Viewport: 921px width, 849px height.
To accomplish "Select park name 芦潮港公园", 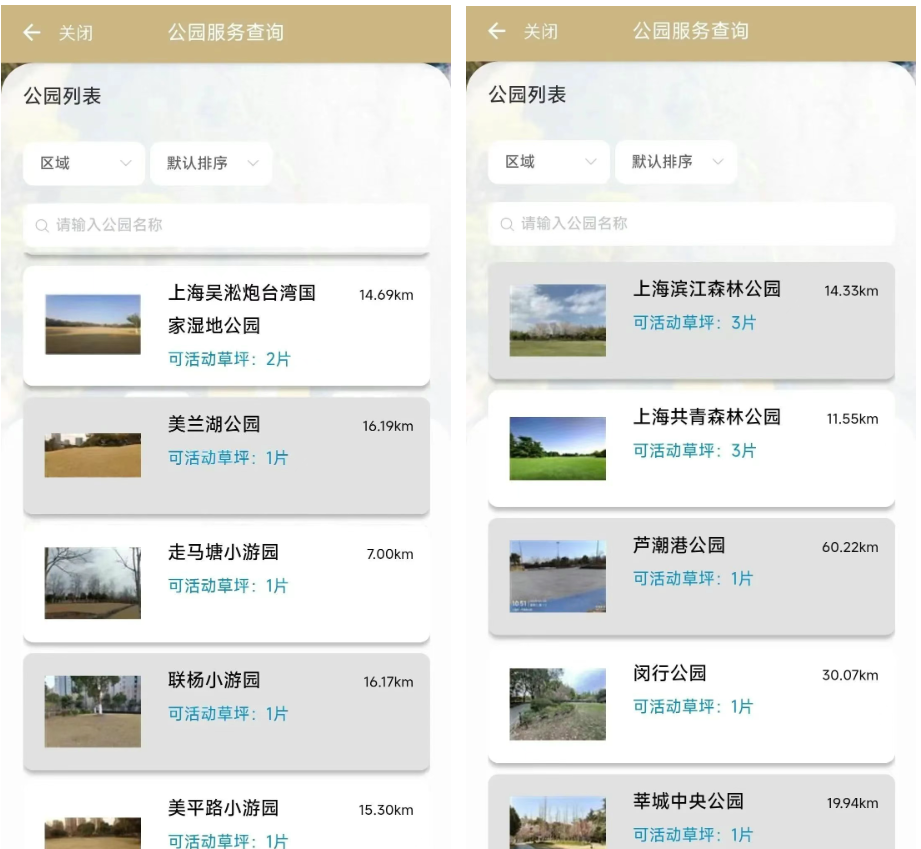I will (x=679, y=545).
